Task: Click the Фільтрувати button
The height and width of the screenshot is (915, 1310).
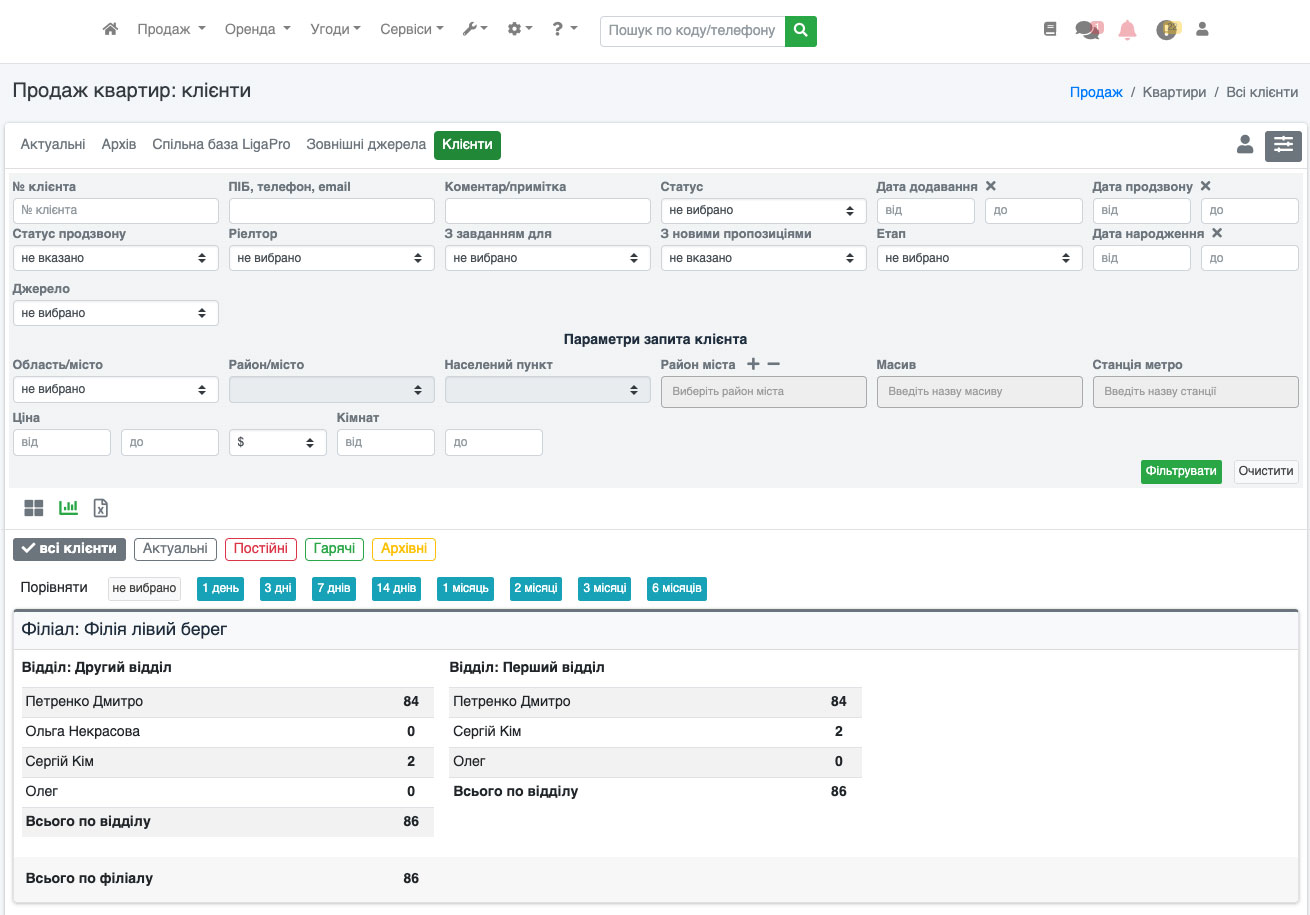Action: (x=1180, y=472)
